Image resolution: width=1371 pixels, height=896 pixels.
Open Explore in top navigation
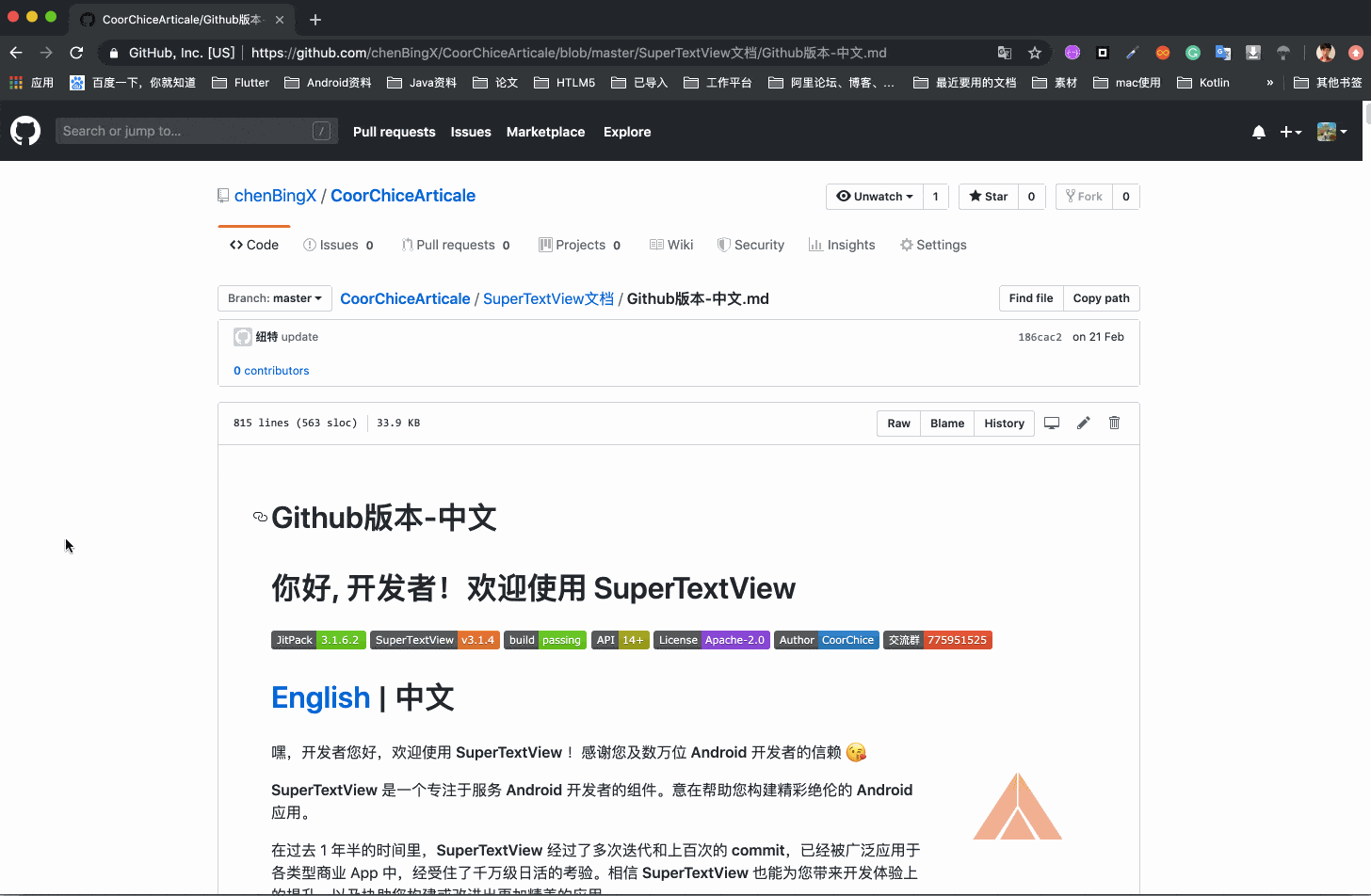click(627, 132)
